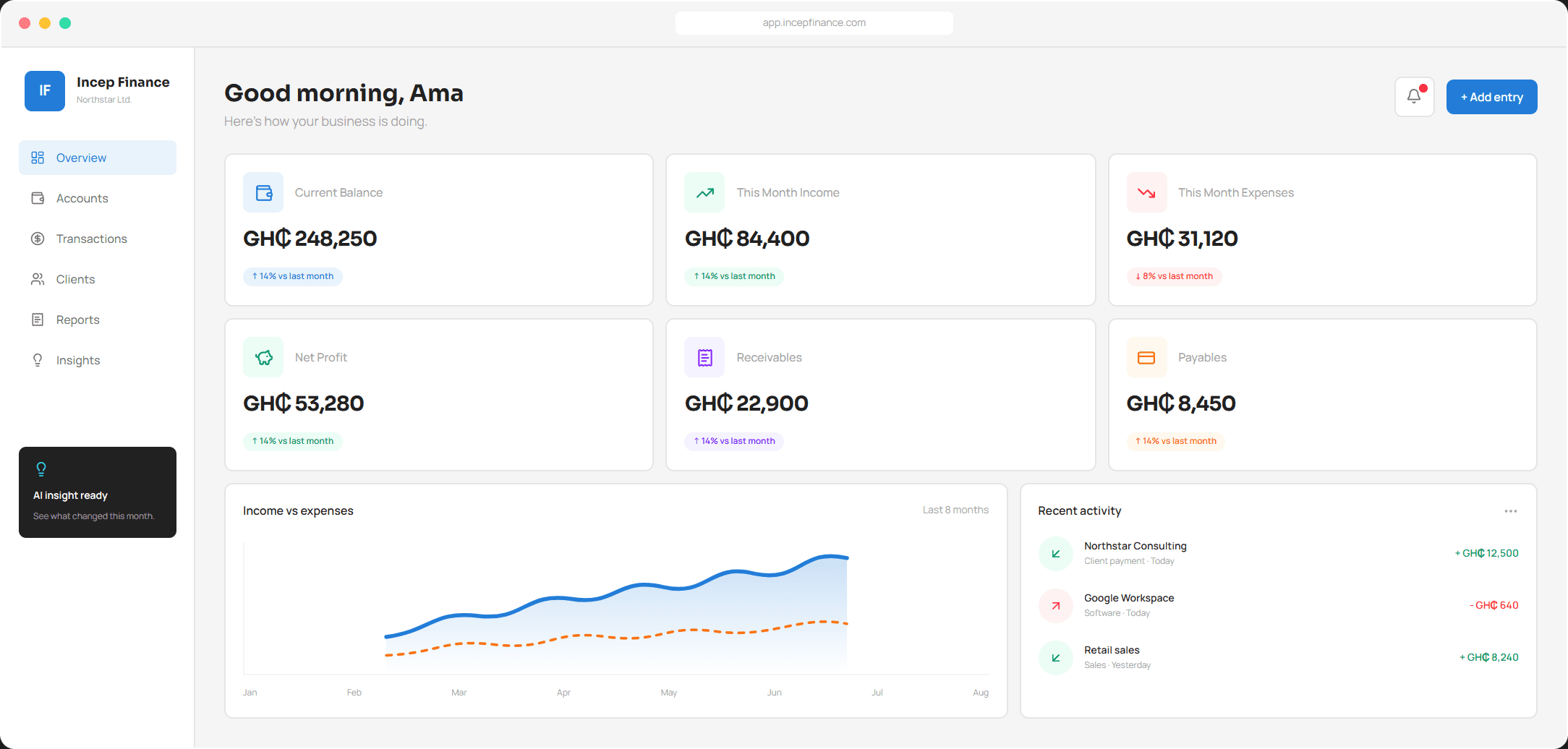Click the Current Balance 14% vs last month badge
This screenshot has width=1568, height=749.
pyautogui.click(x=293, y=276)
